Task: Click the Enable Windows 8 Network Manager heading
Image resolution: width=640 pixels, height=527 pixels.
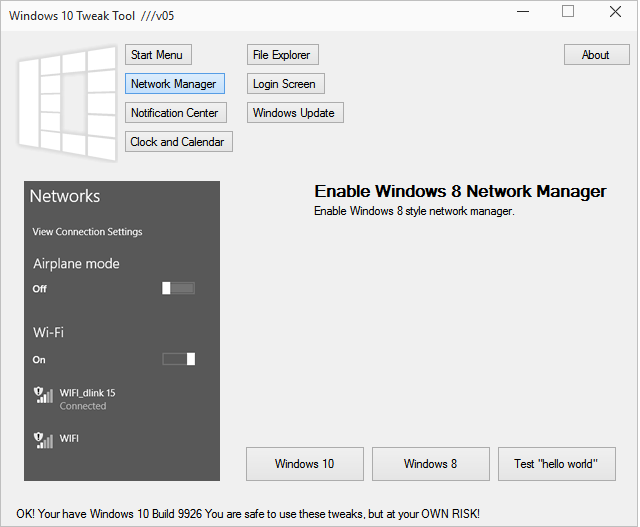Action: pos(460,191)
